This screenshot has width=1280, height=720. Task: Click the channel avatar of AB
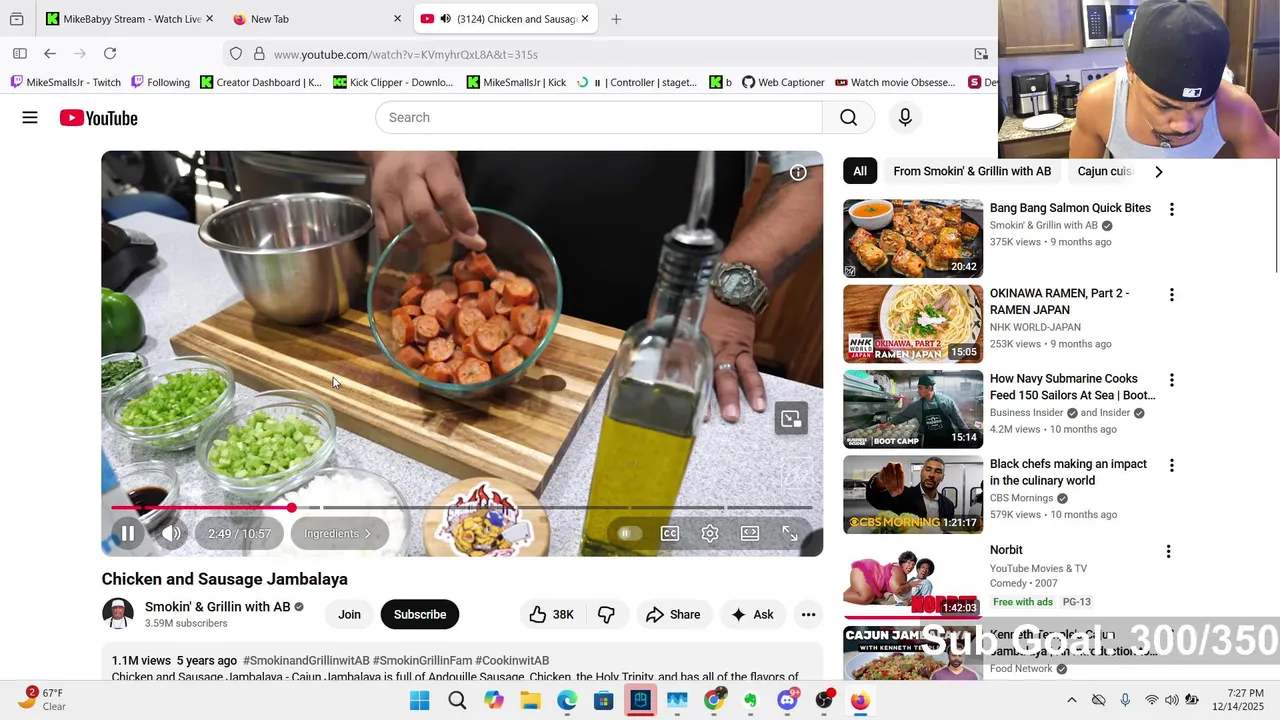(x=118, y=614)
